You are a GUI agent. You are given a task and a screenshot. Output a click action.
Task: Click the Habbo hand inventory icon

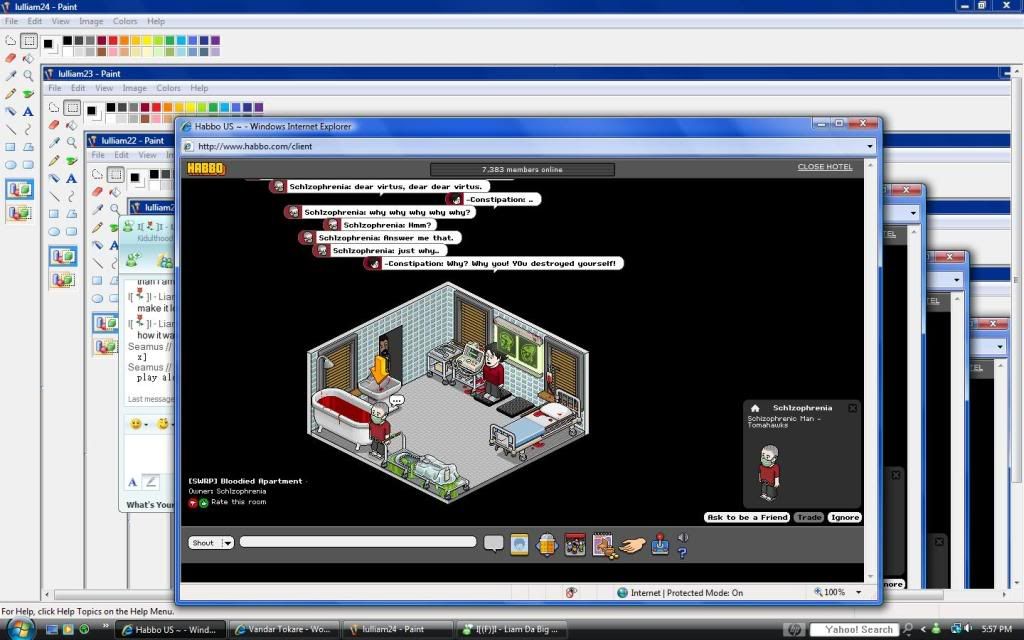[631, 544]
